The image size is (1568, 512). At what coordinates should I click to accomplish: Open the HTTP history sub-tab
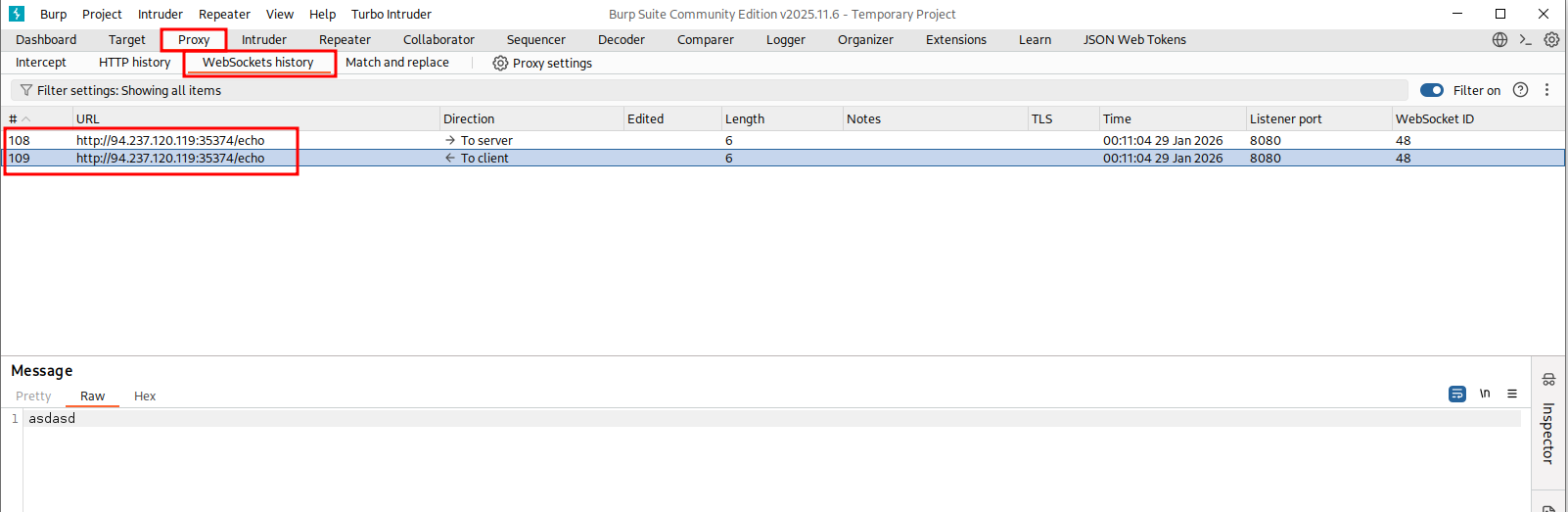[134, 63]
